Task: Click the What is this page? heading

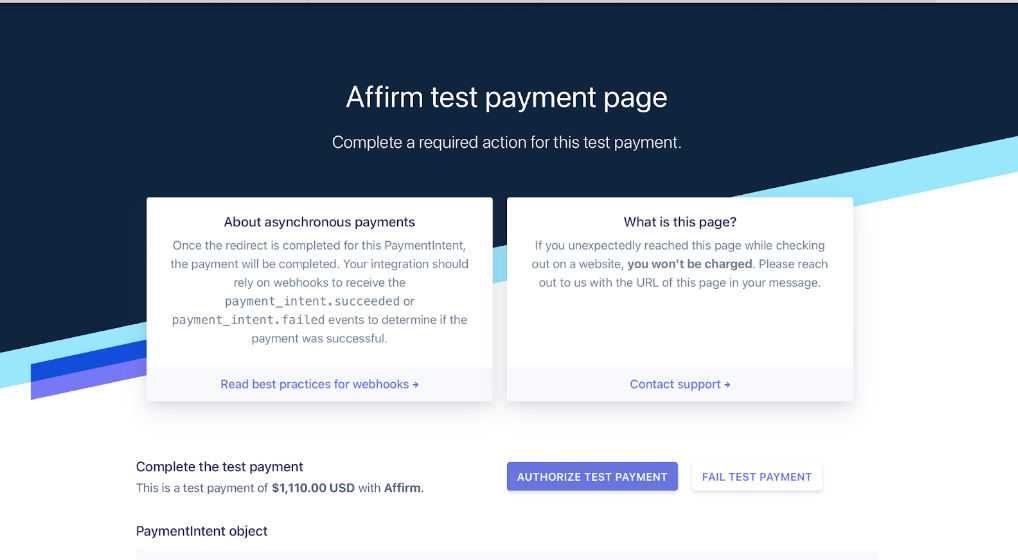Action: (680, 222)
